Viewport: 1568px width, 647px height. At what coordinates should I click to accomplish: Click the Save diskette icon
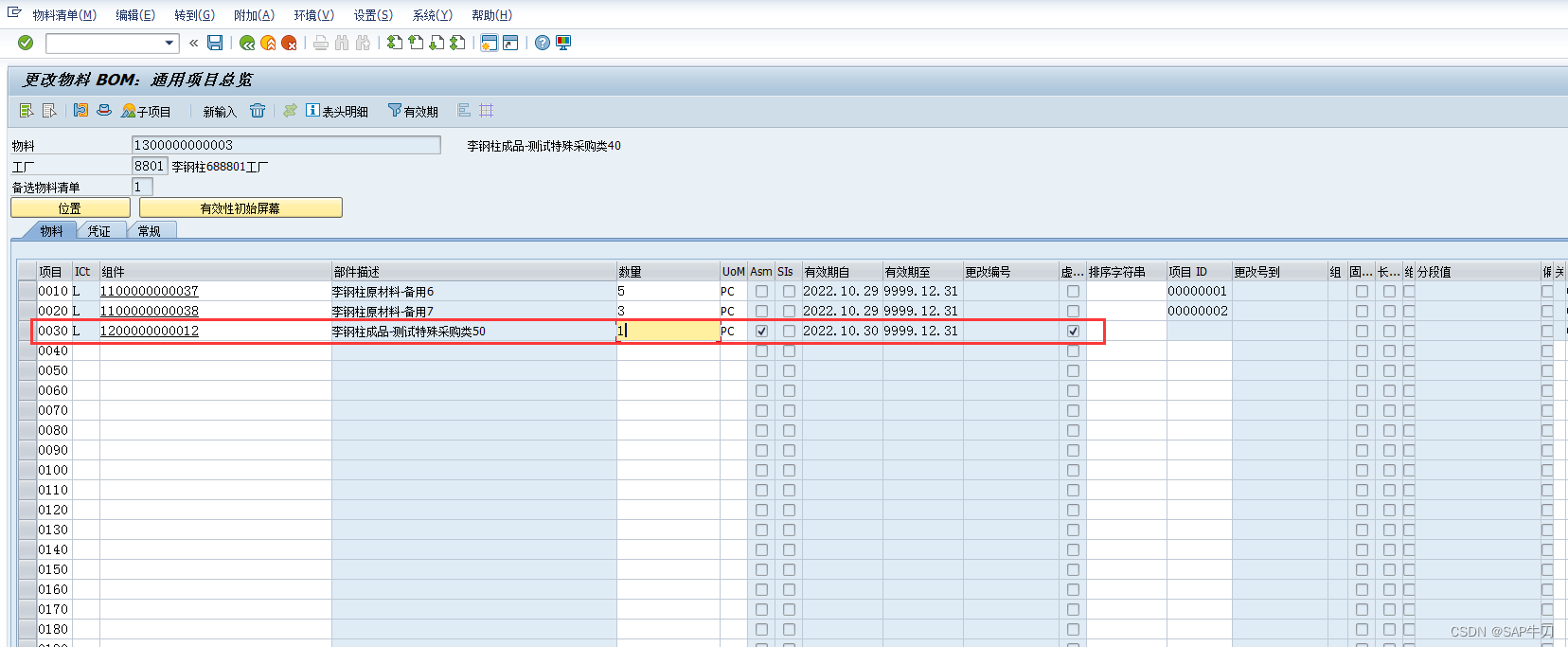(215, 43)
